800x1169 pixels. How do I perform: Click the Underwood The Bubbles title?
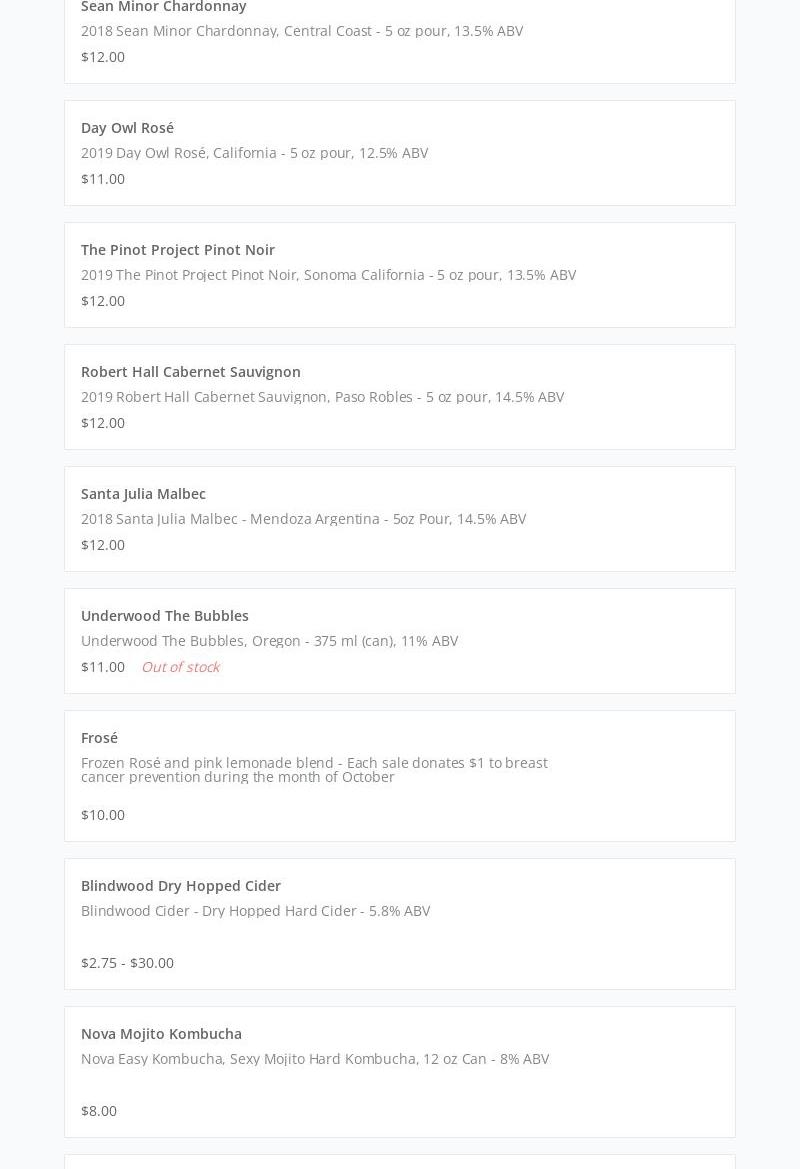click(164, 615)
